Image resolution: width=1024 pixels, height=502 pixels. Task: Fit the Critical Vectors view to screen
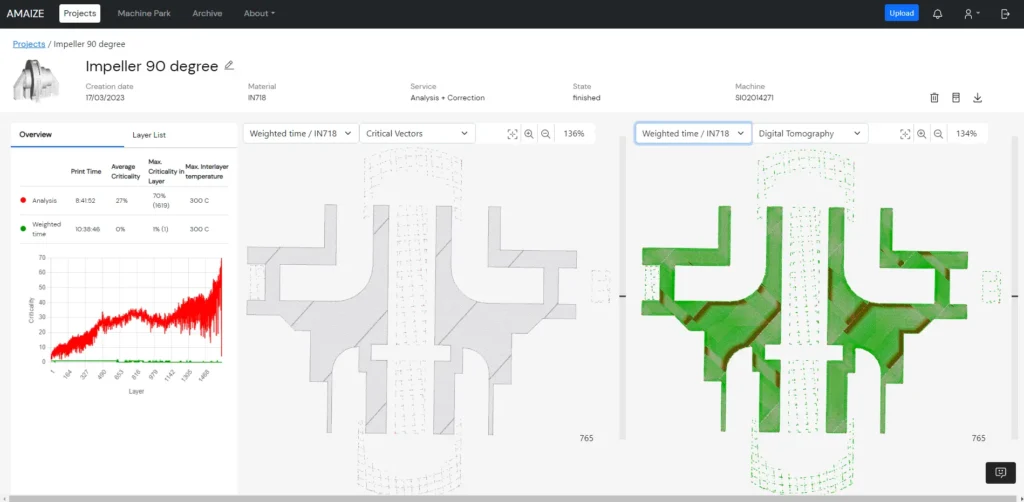click(512, 134)
